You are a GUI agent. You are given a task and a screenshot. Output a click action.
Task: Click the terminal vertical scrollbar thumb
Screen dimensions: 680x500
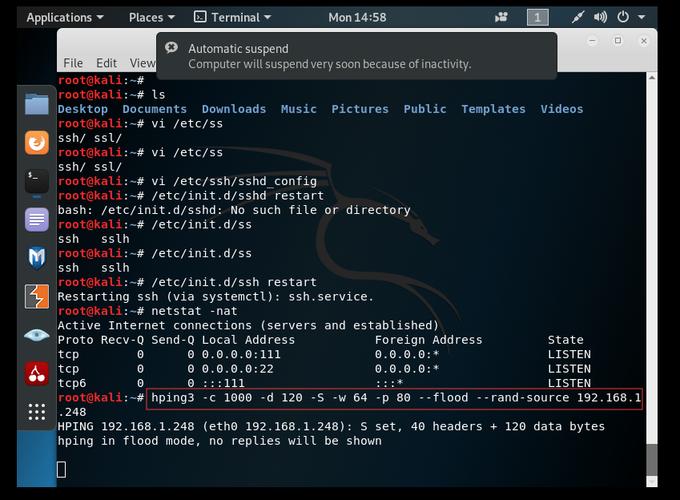[651, 460]
